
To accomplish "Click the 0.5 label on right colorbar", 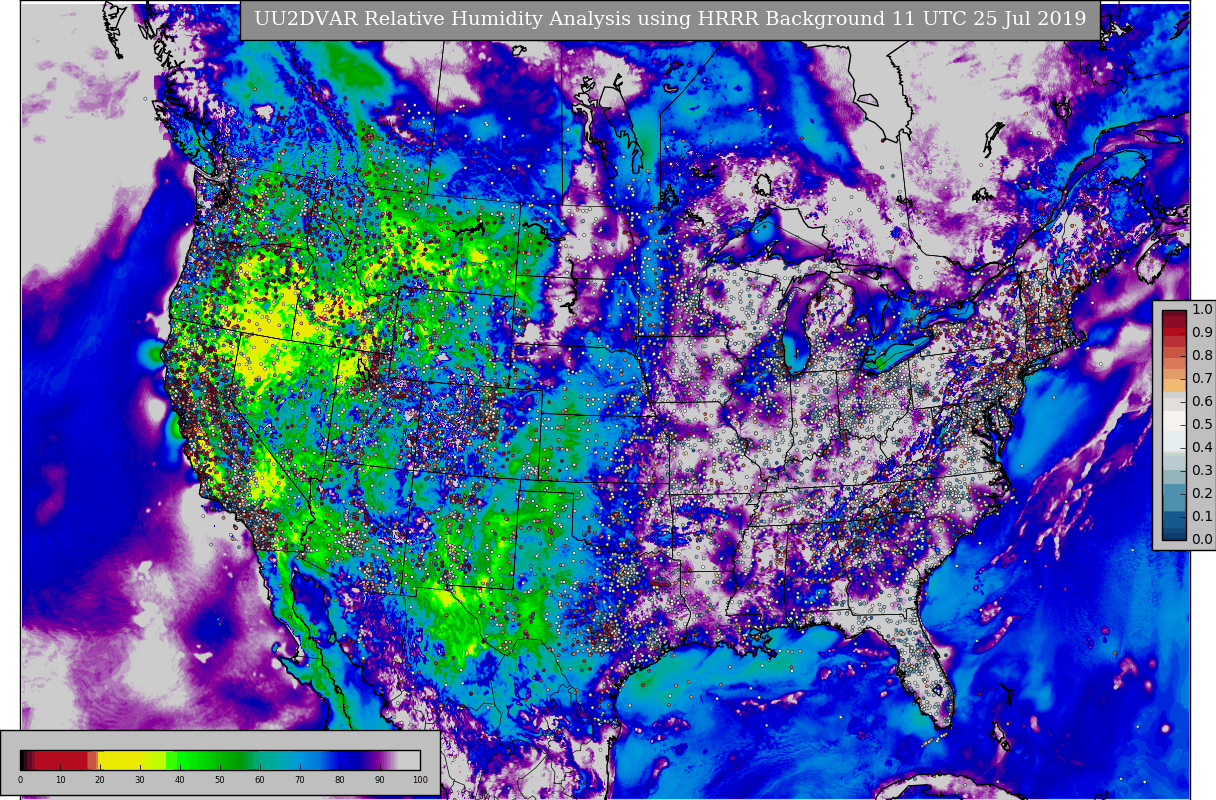I will tap(1202, 424).
